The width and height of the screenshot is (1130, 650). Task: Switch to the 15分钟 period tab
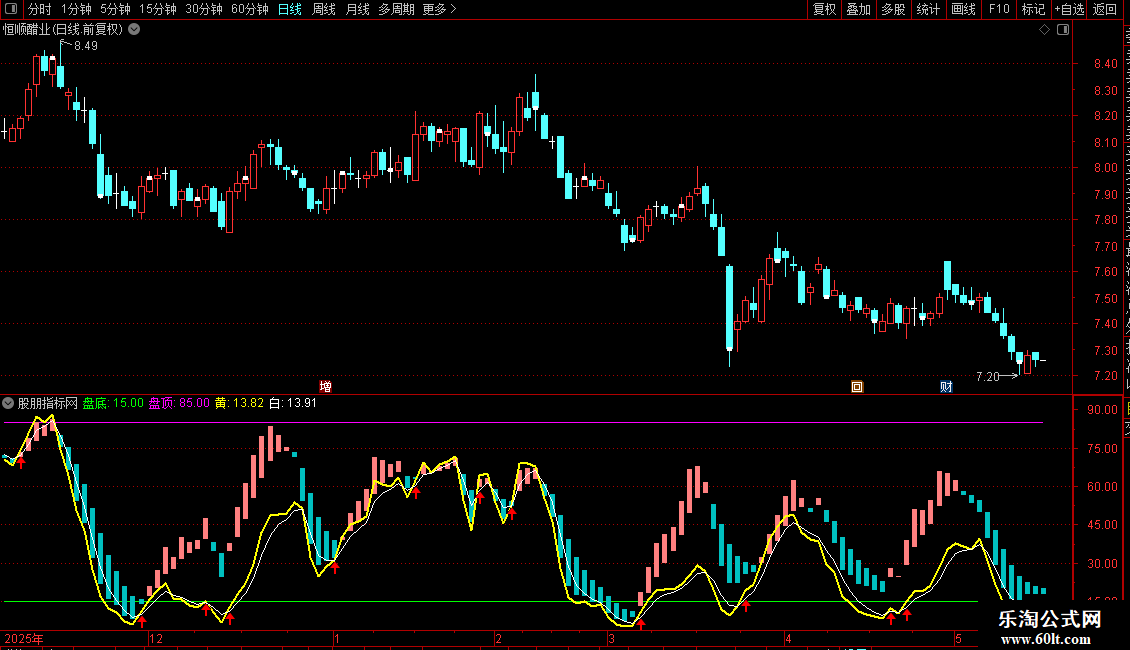click(x=158, y=9)
